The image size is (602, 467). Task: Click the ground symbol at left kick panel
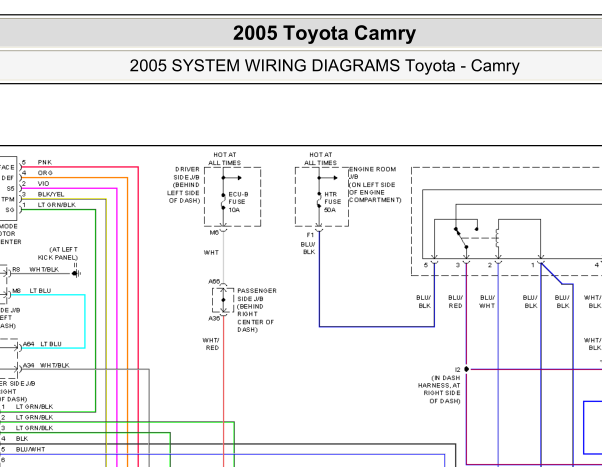[75, 269]
